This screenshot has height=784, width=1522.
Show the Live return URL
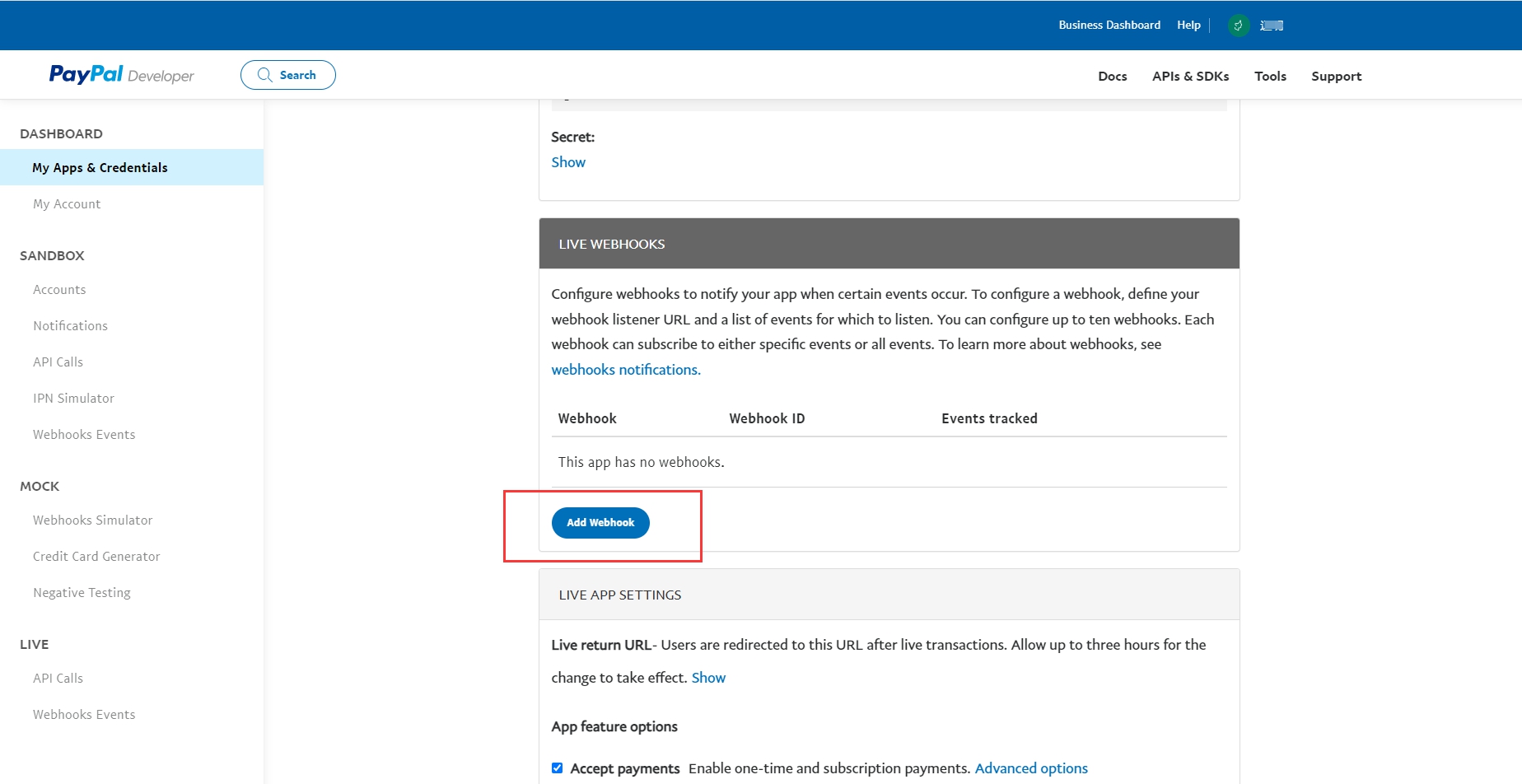708,678
